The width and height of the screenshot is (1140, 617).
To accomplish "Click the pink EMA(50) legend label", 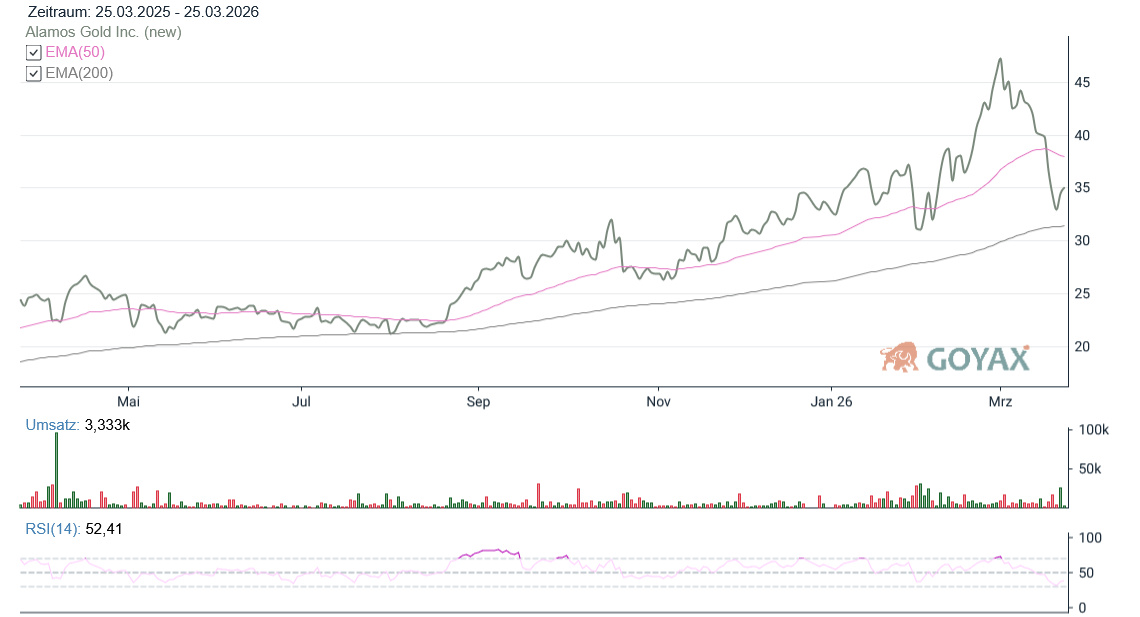I will 75,52.
